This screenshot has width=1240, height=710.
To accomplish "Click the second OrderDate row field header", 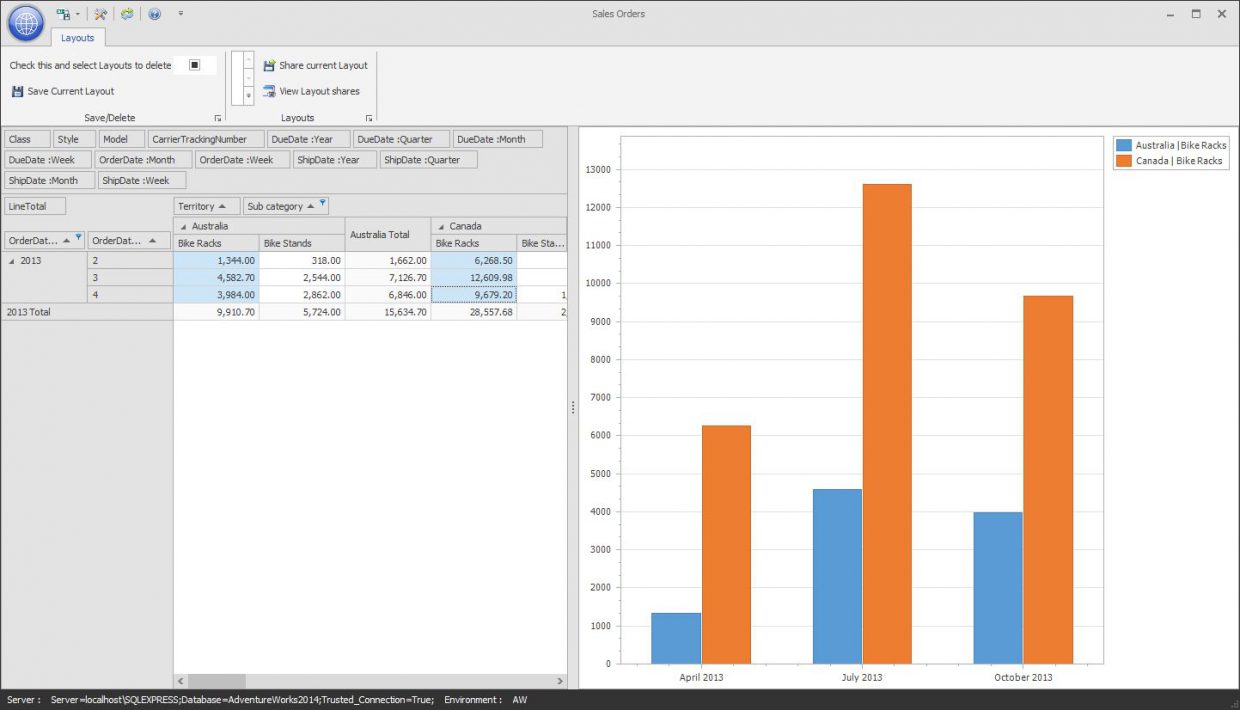I will tap(130, 241).
